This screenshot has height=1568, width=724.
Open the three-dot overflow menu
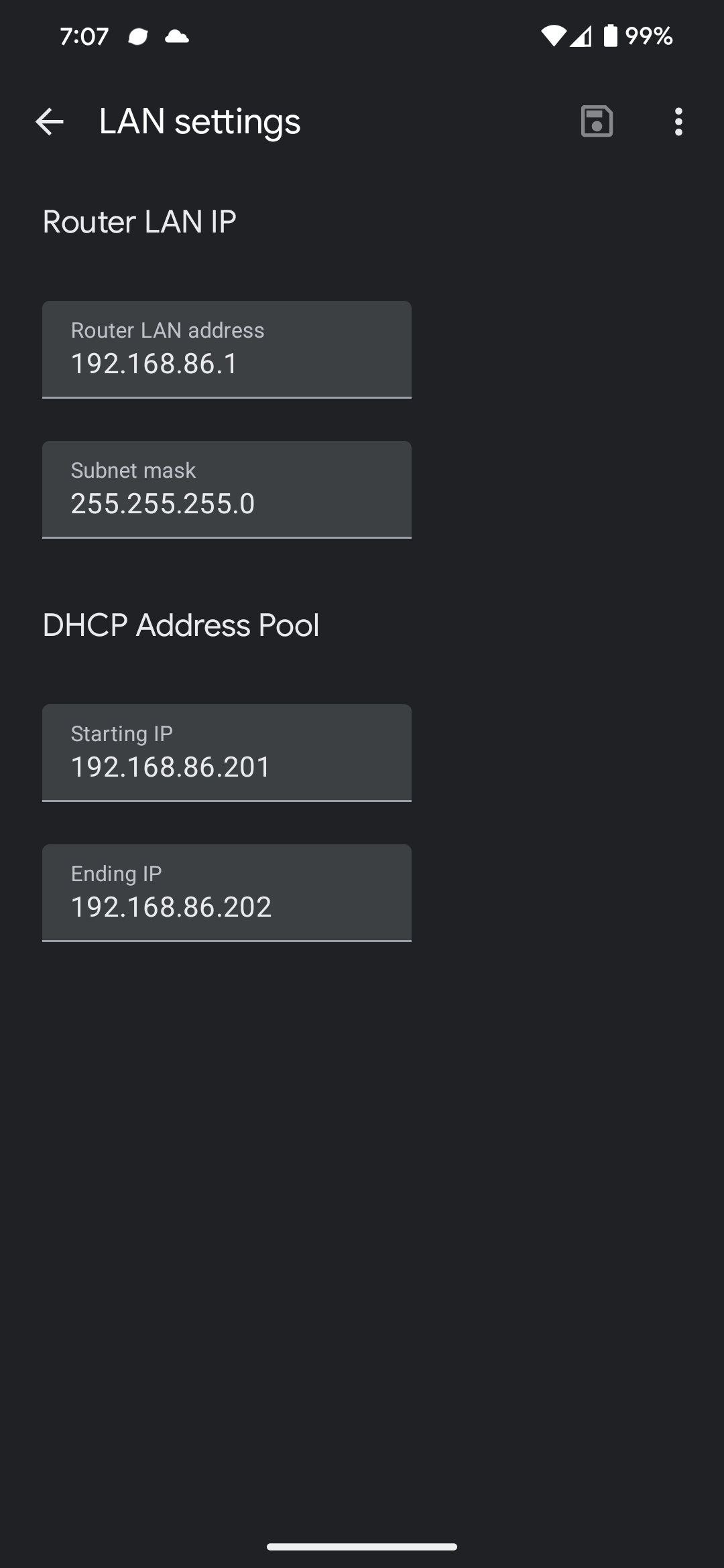[678, 121]
